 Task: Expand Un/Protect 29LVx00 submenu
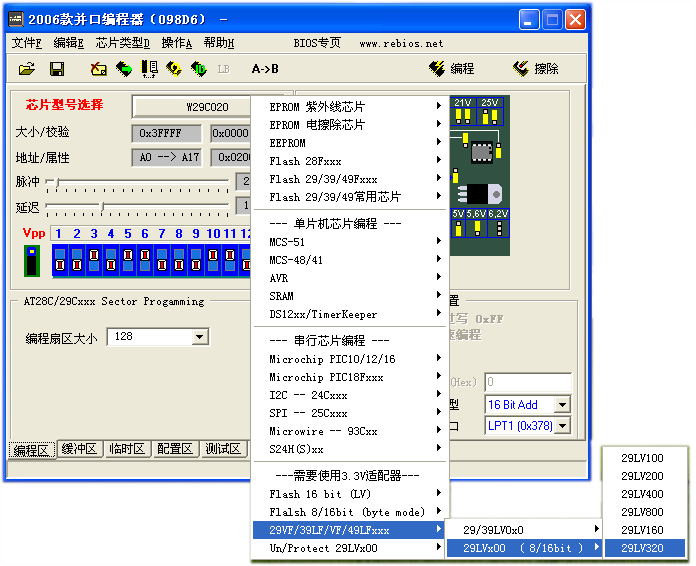[x=351, y=548]
